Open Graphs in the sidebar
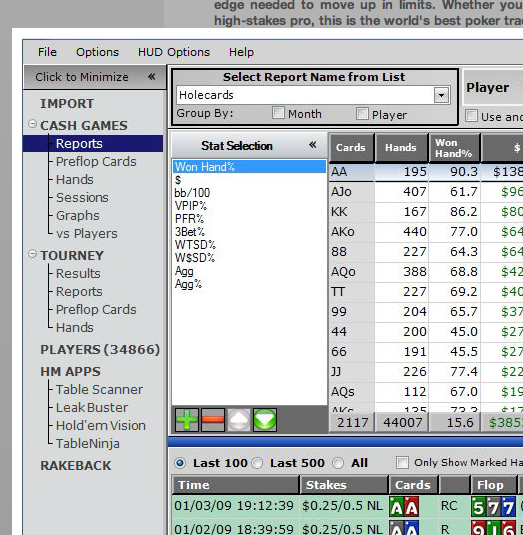The height and width of the screenshot is (535, 523). tap(77, 216)
